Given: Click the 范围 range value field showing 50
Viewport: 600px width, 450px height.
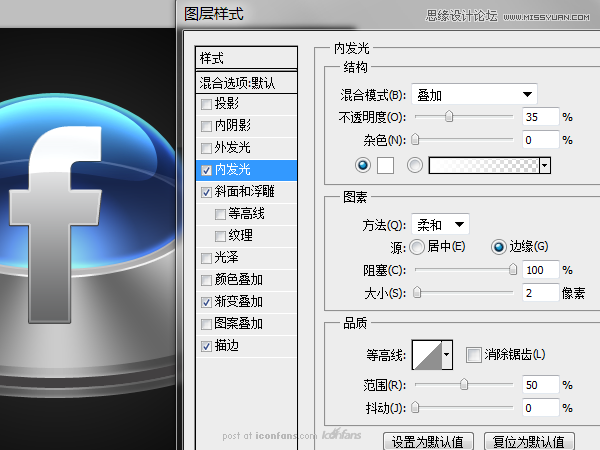Looking at the screenshot, I should pos(540,385).
